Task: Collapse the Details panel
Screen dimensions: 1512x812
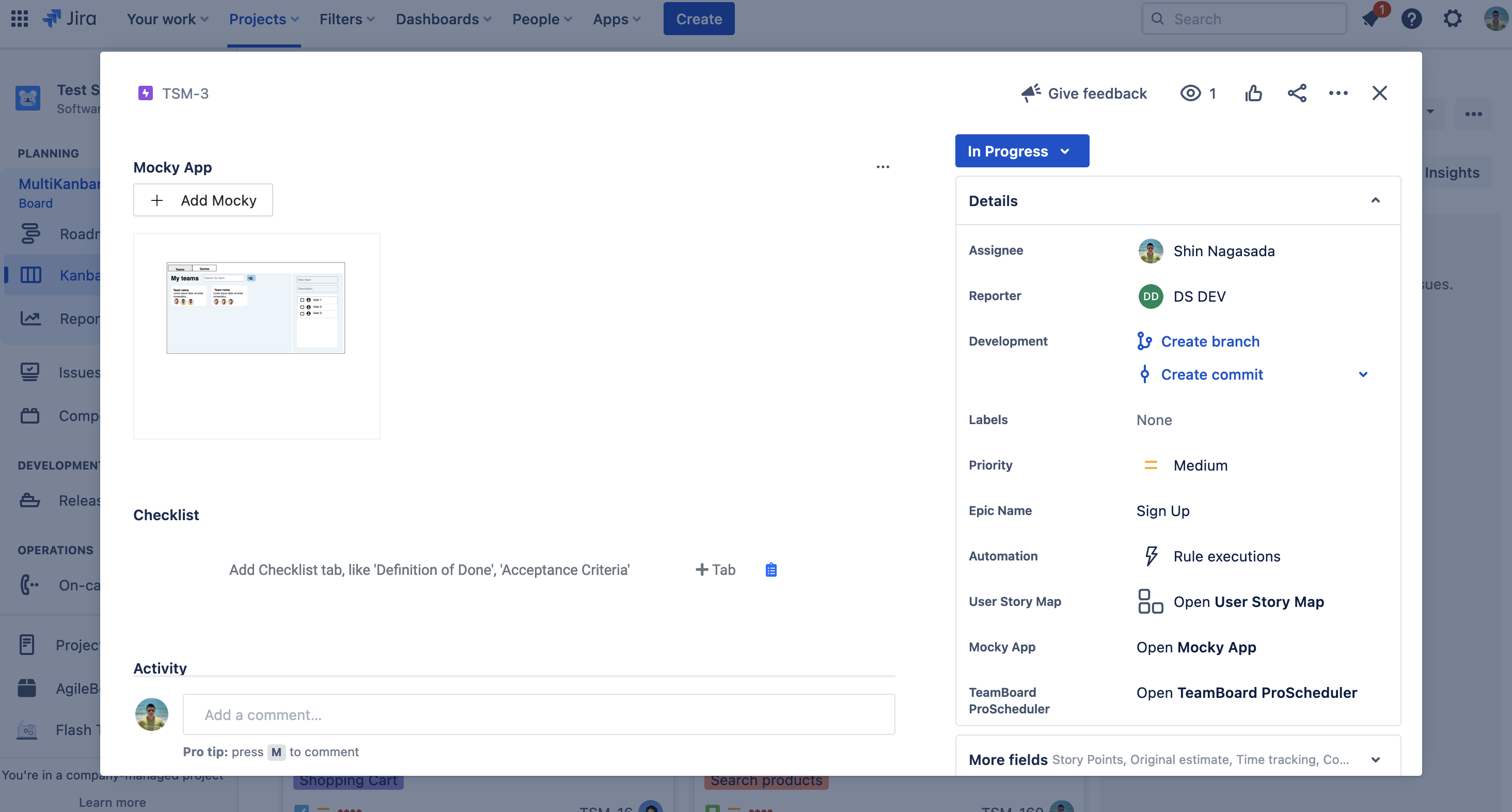Action: coord(1375,200)
